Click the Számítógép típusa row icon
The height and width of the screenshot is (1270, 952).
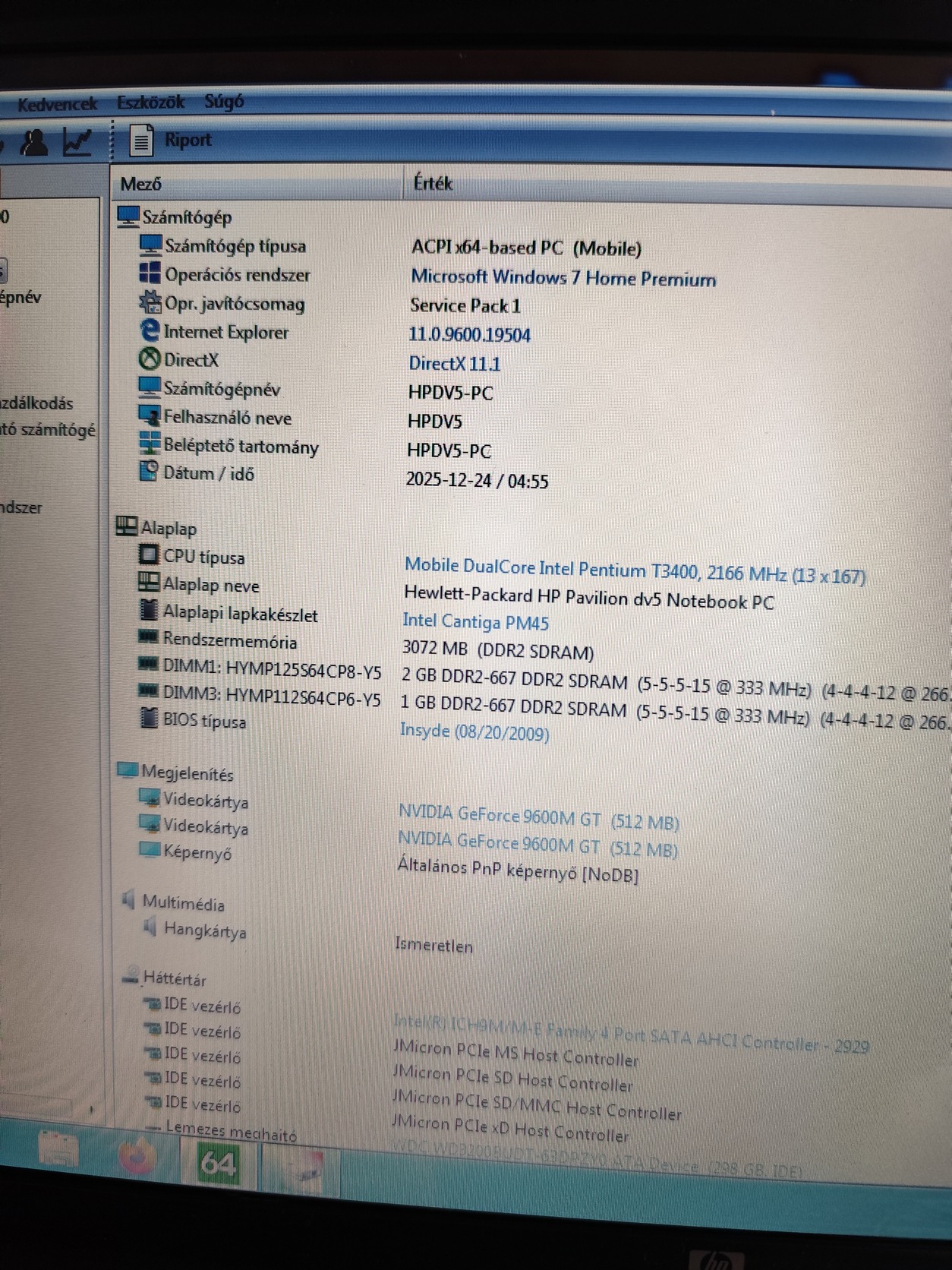coord(151,245)
